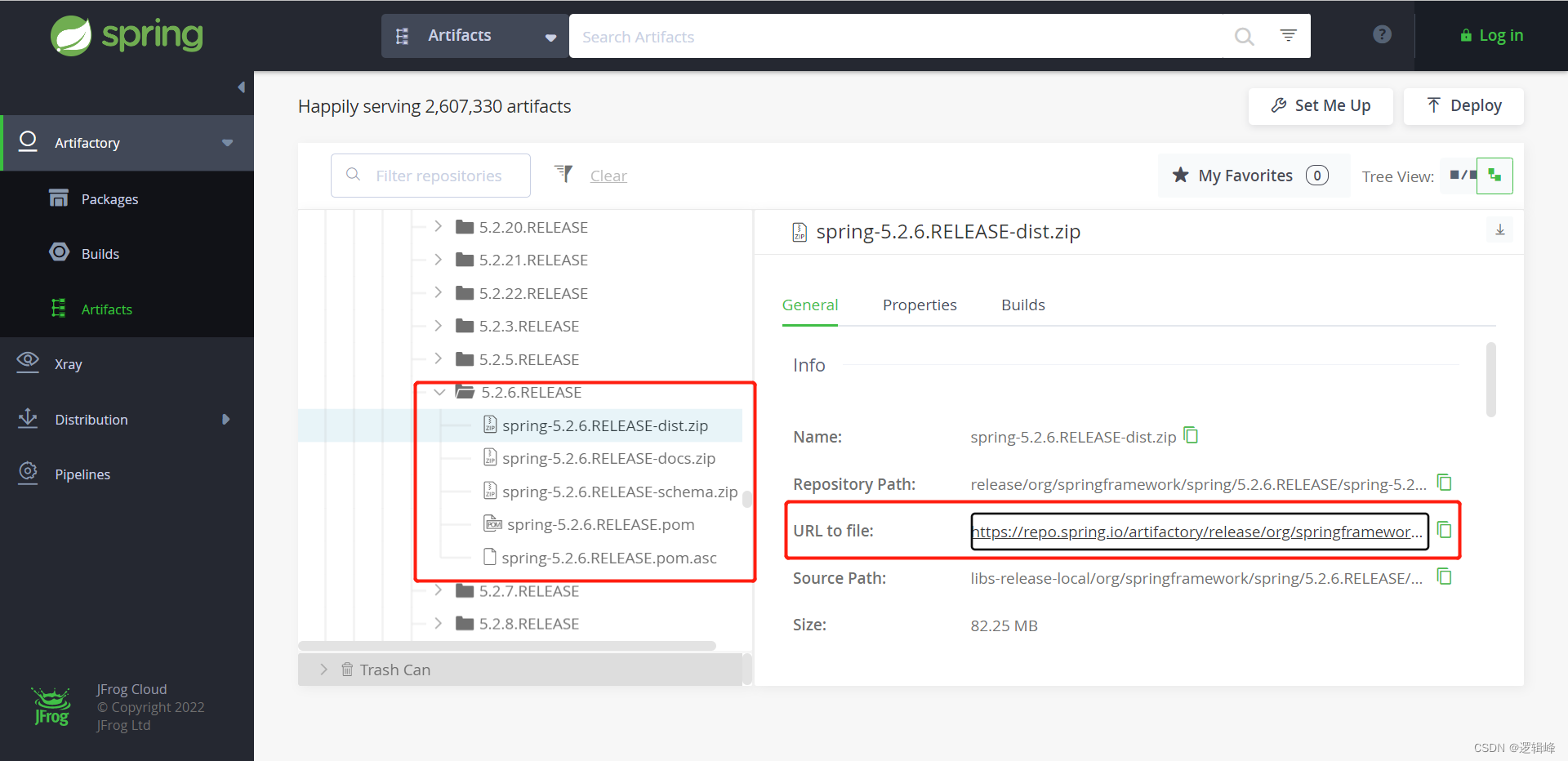This screenshot has width=1568, height=761.
Task: Click the Artifactory sidebar logo icon
Action: [28, 142]
